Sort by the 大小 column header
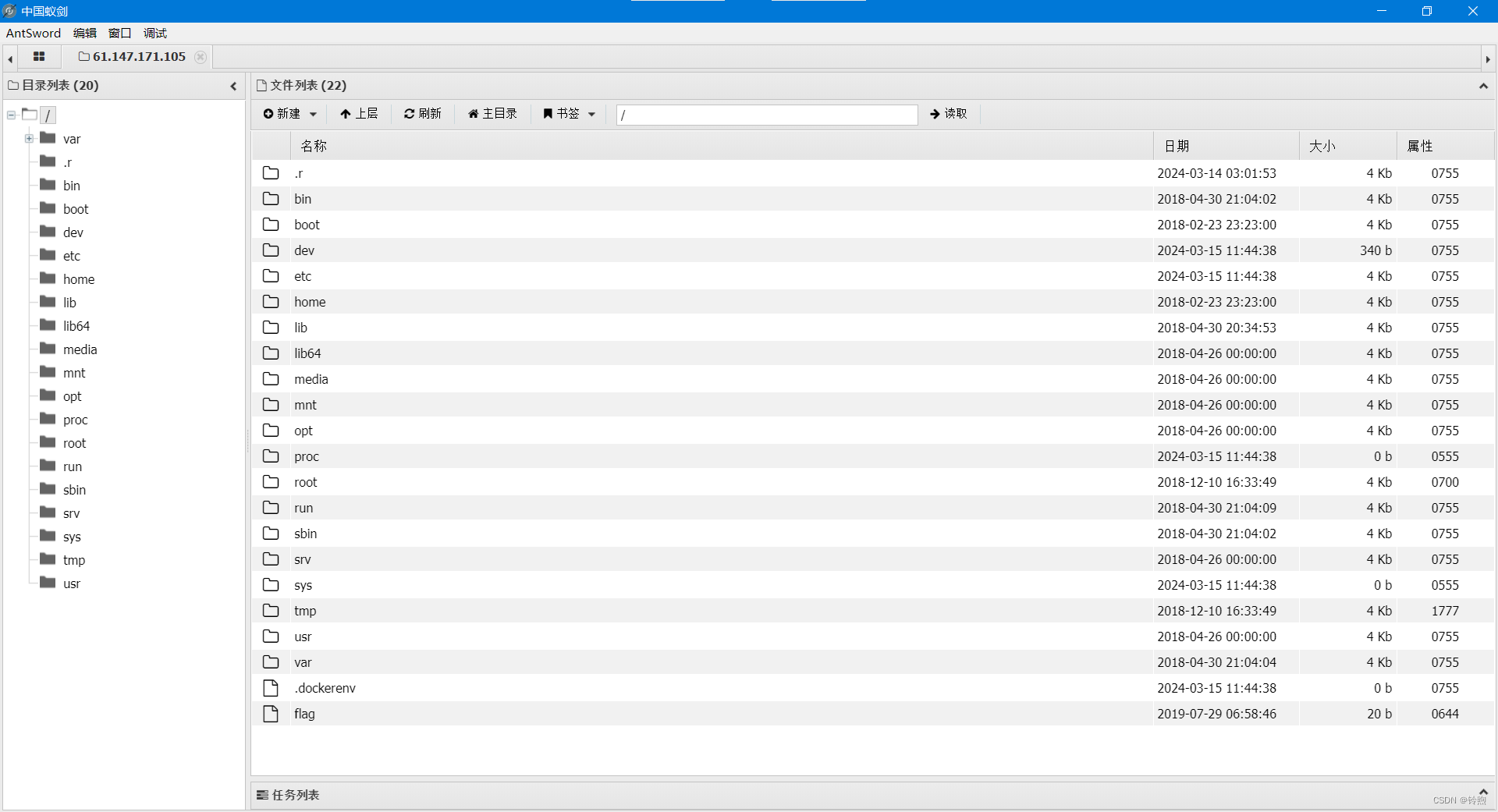1498x812 pixels. (x=1347, y=146)
